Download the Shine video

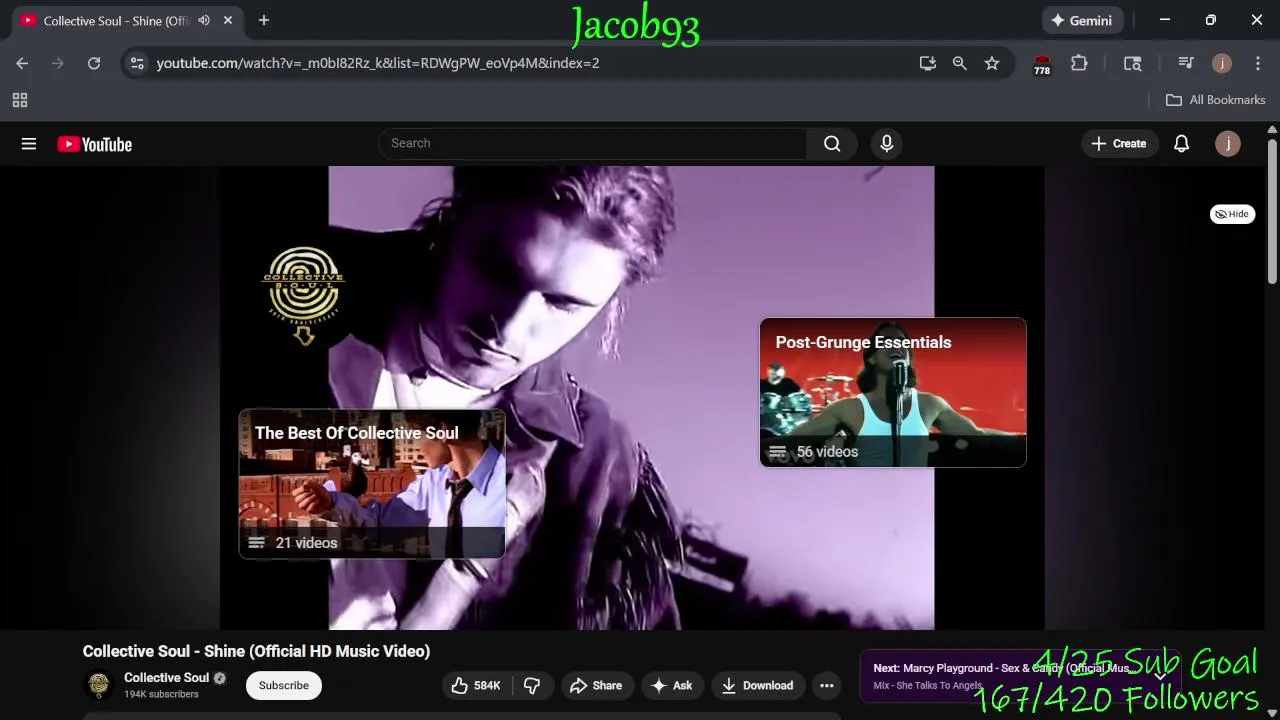point(758,685)
